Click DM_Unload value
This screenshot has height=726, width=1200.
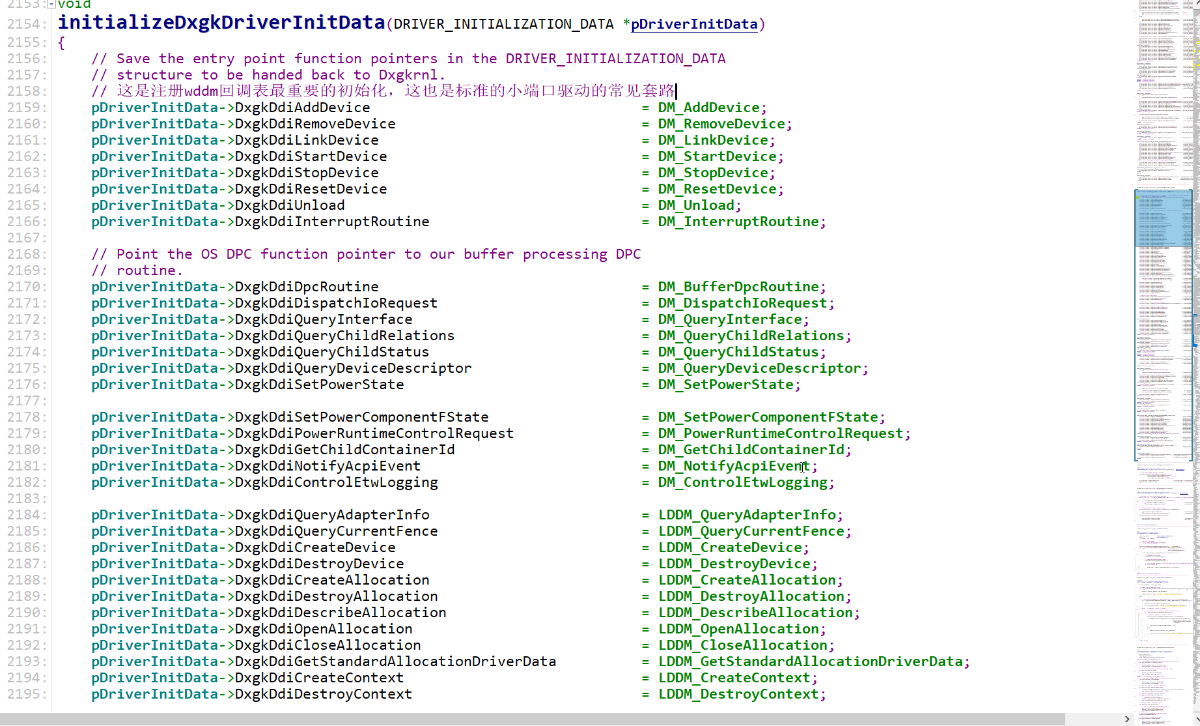pyautogui.click(x=696, y=205)
